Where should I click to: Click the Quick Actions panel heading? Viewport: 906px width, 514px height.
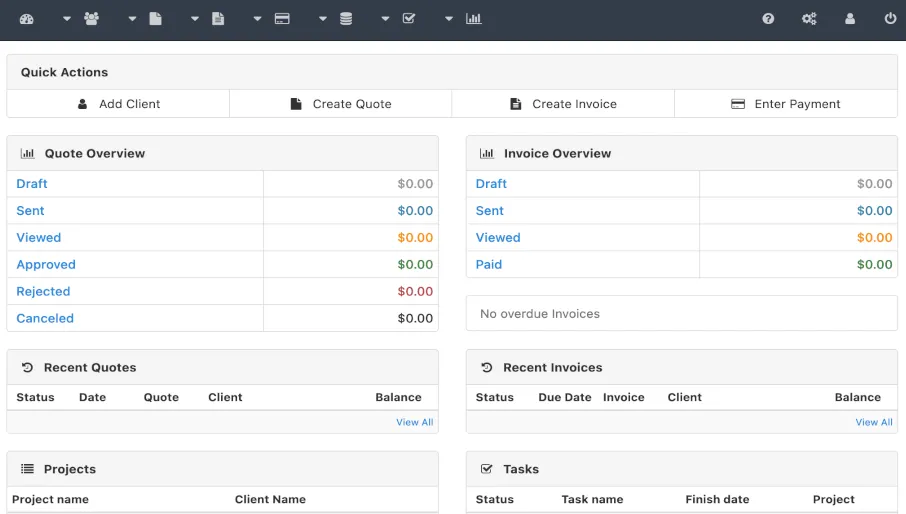pos(64,72)
